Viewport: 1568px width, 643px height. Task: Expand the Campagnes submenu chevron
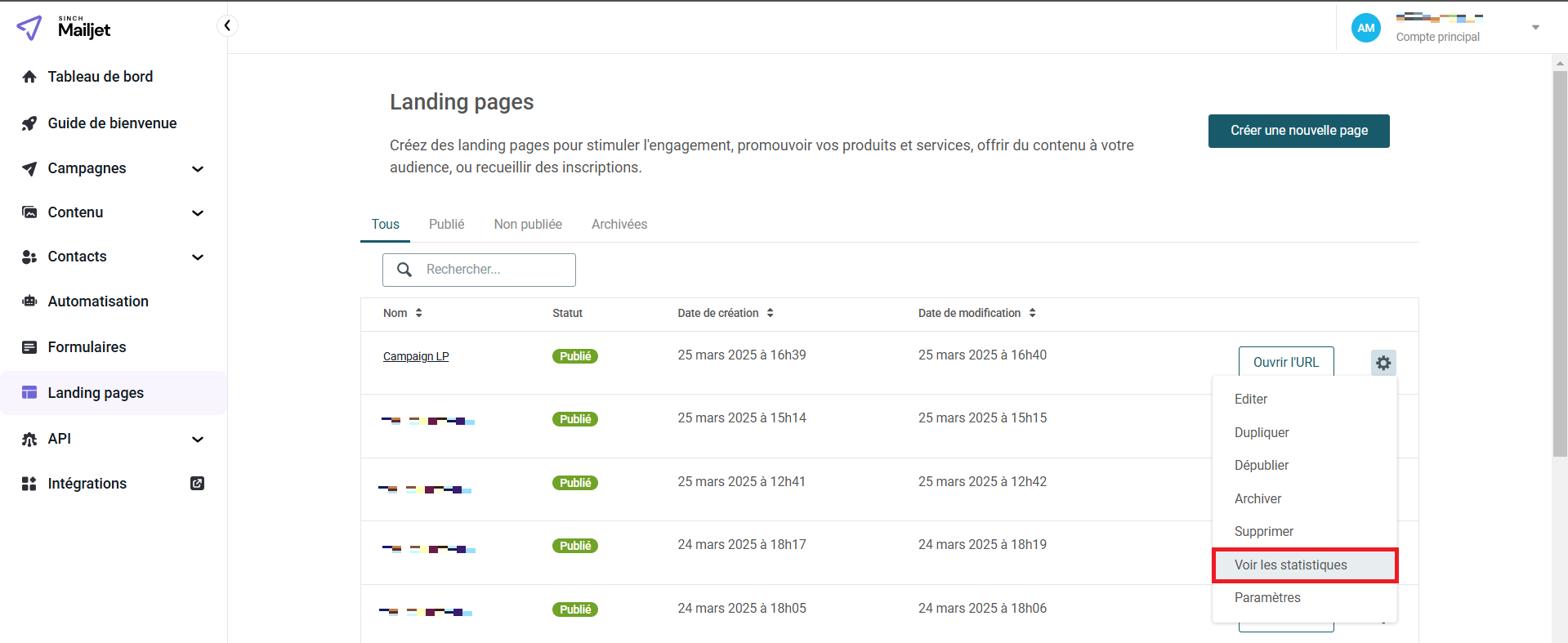click(x=197, y=169)
